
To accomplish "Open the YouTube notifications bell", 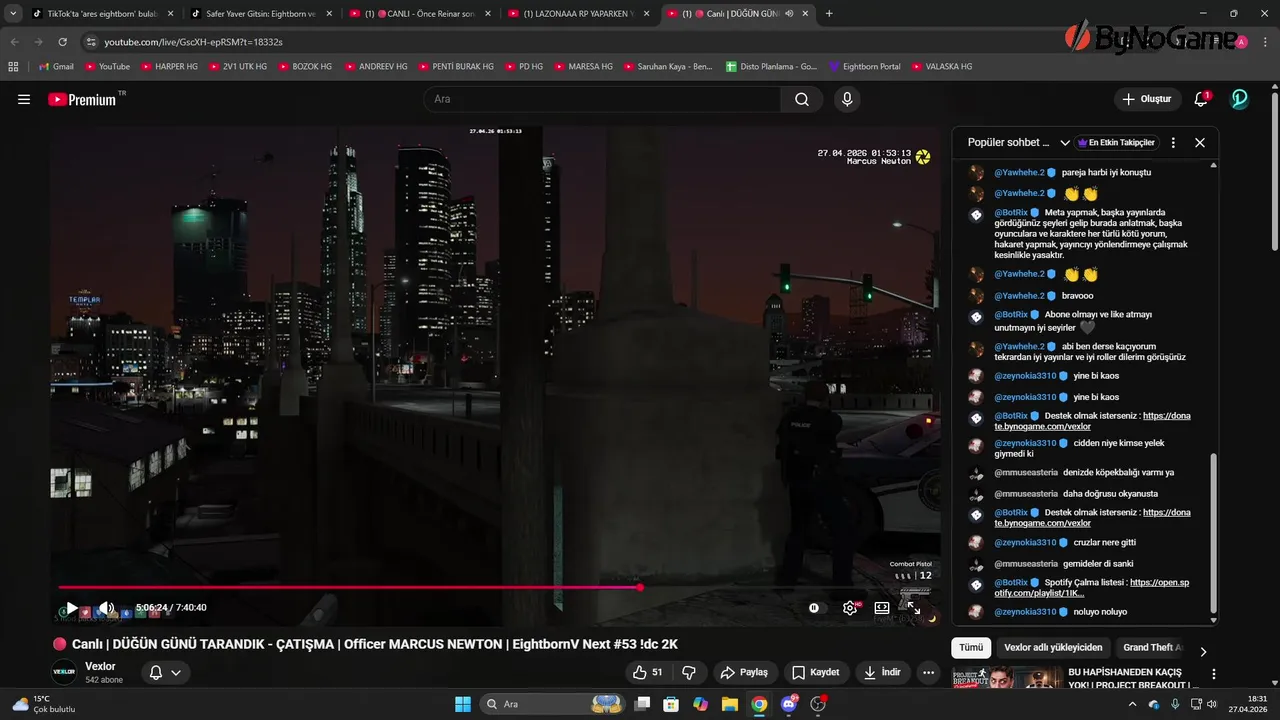I will coord(1201,99).
